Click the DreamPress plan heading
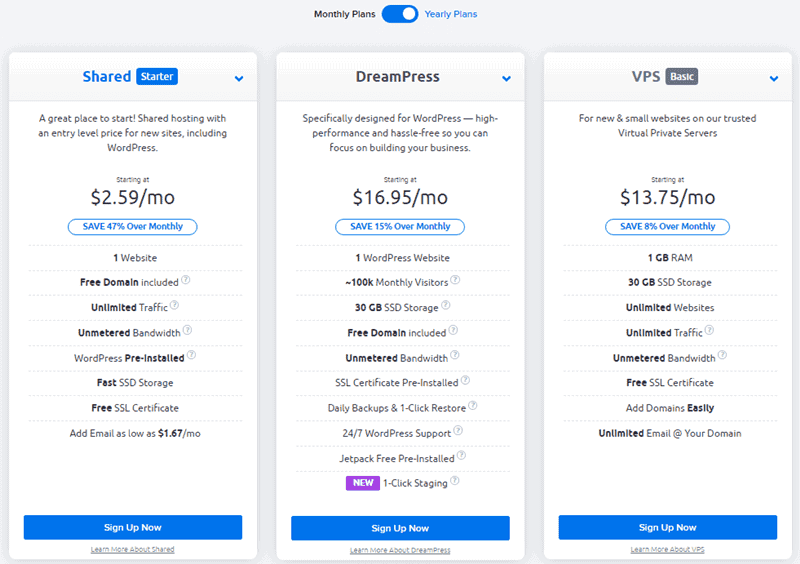800x564 pixels. 397,77
